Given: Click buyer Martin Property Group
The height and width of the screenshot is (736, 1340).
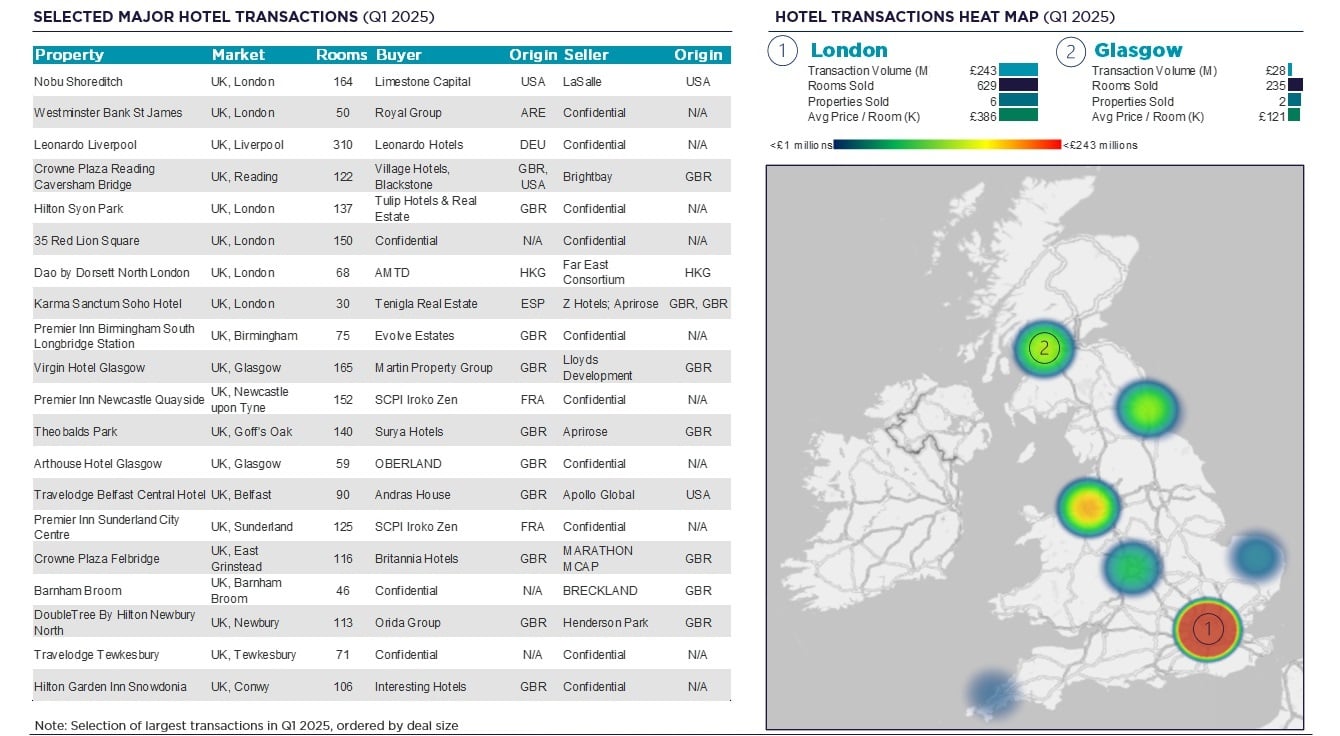Looking at the screenshot, I should click(x=434, y=368).
